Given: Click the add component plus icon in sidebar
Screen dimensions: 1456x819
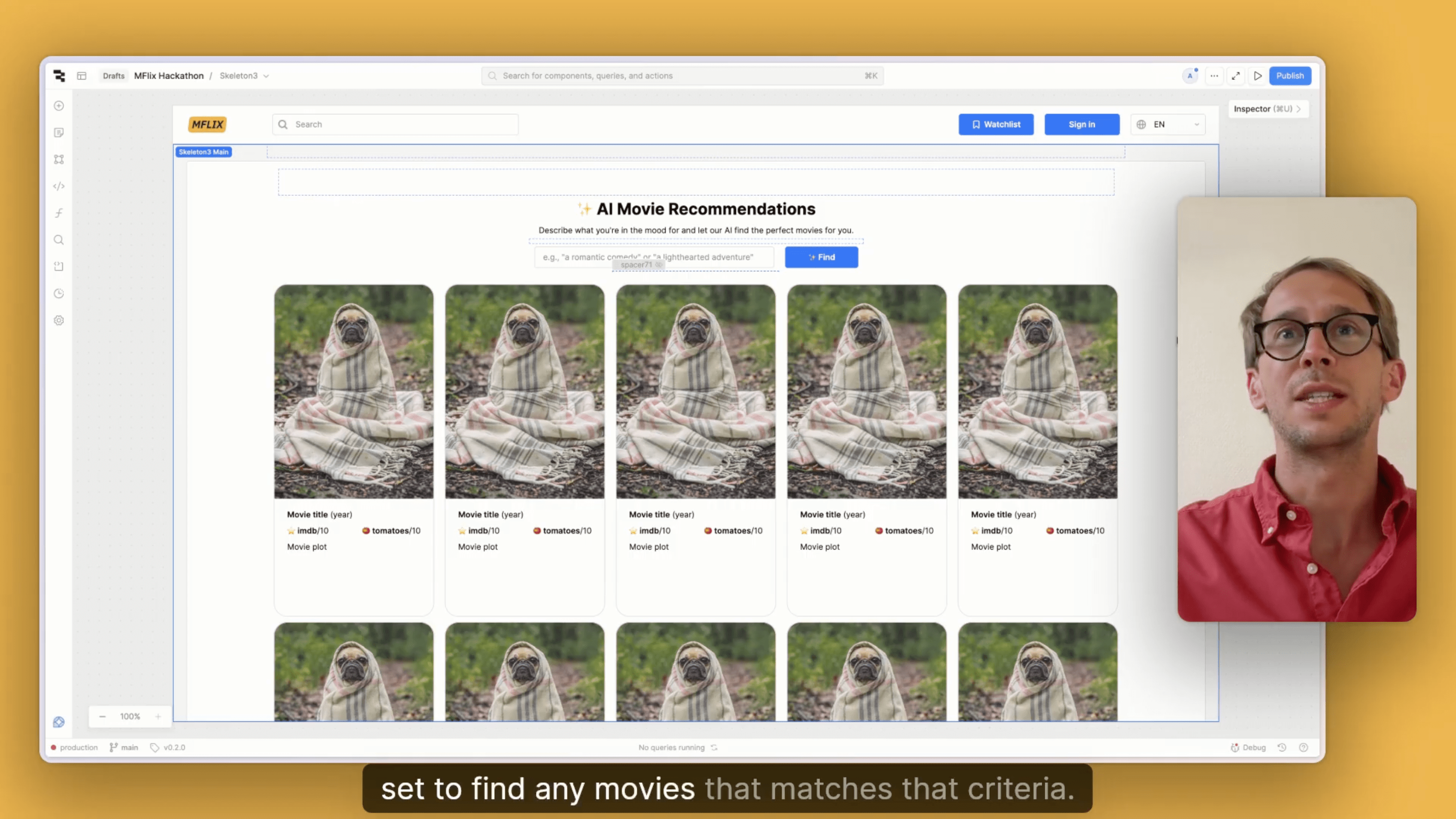Looking at the screenshot, I should point(59,106).
